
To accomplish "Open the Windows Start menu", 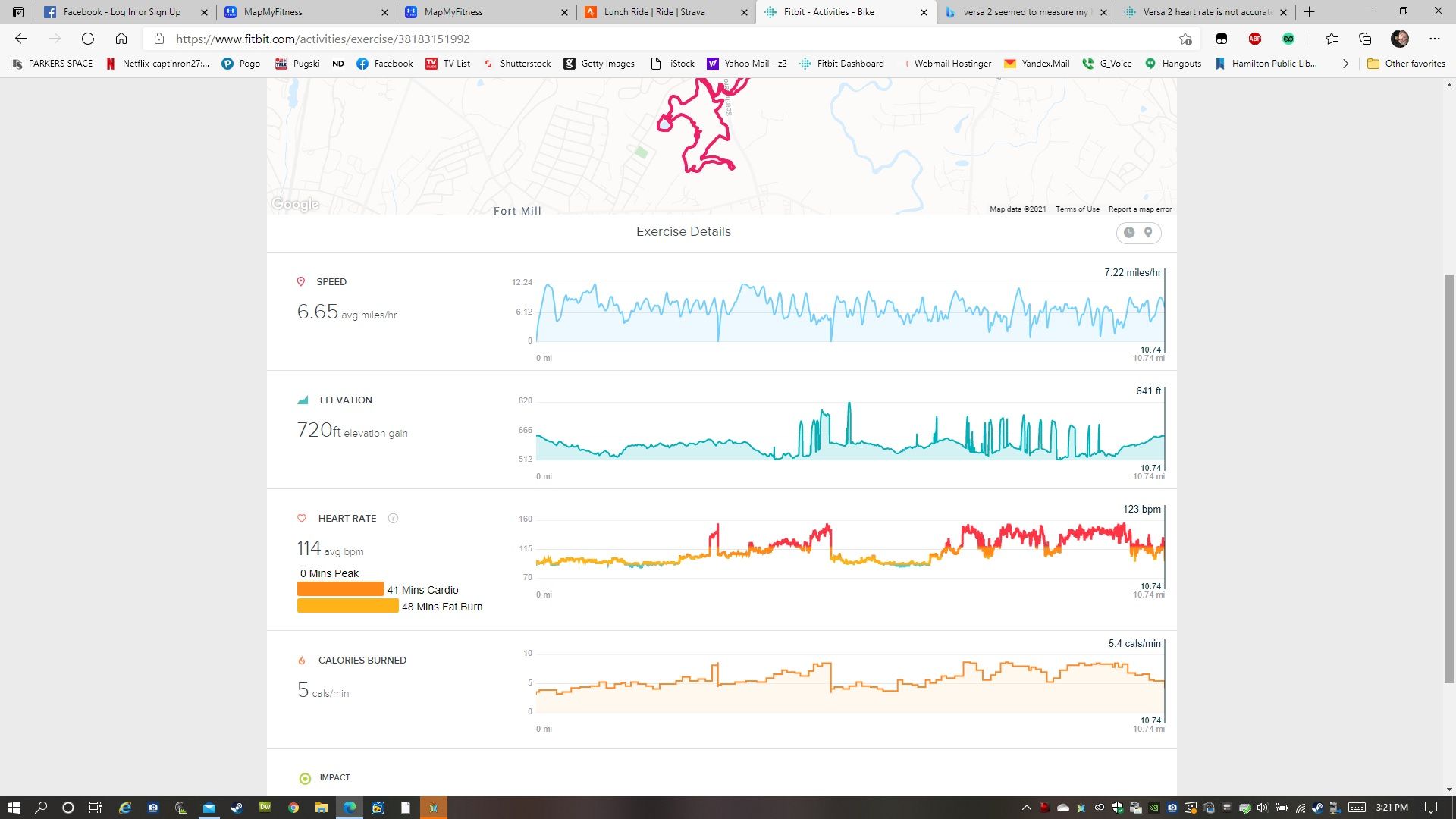I will pyautogui.click(x=14, y=808).
